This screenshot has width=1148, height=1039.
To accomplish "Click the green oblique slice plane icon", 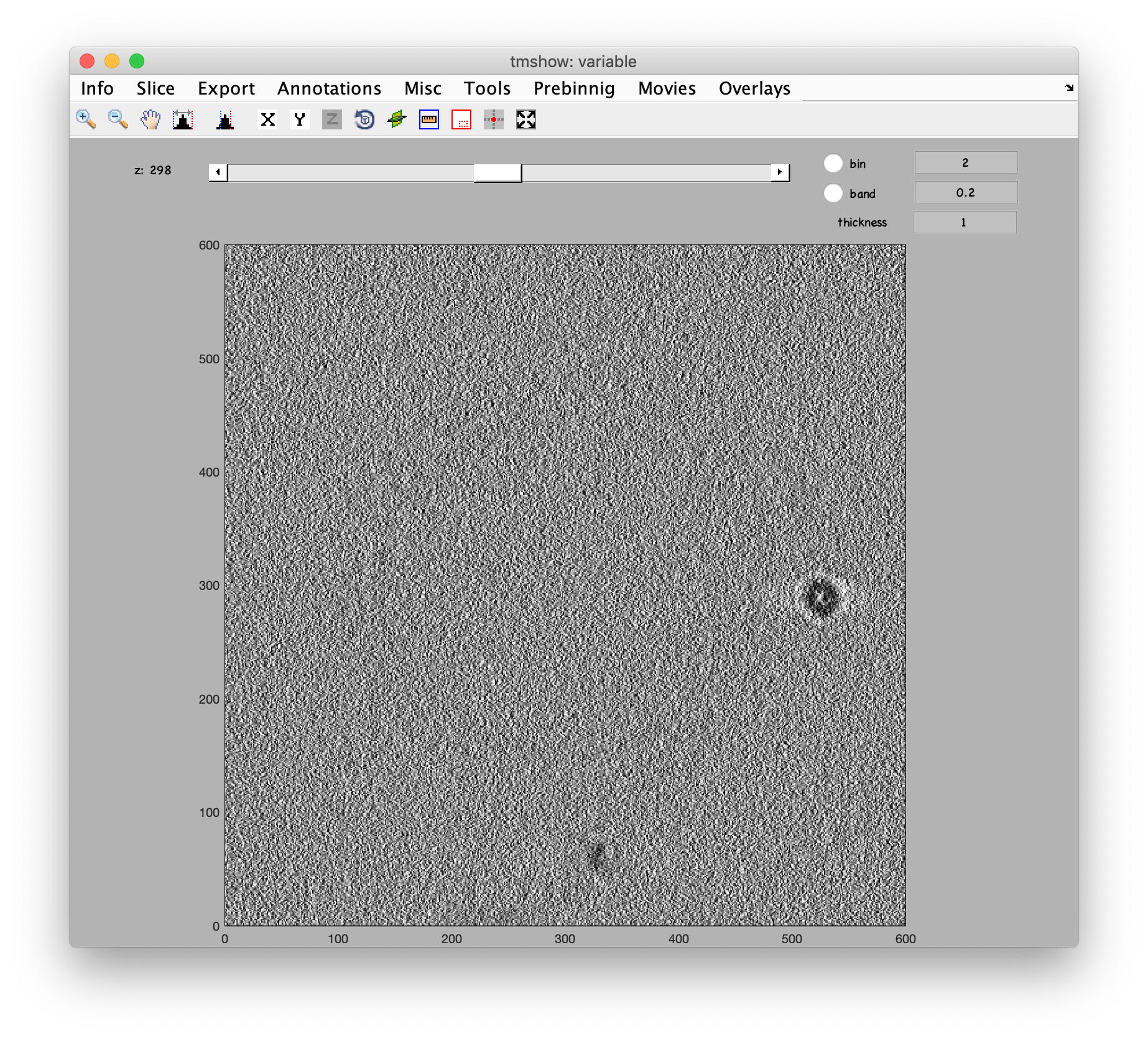I will pyautogui.click(x=397, y=119).
